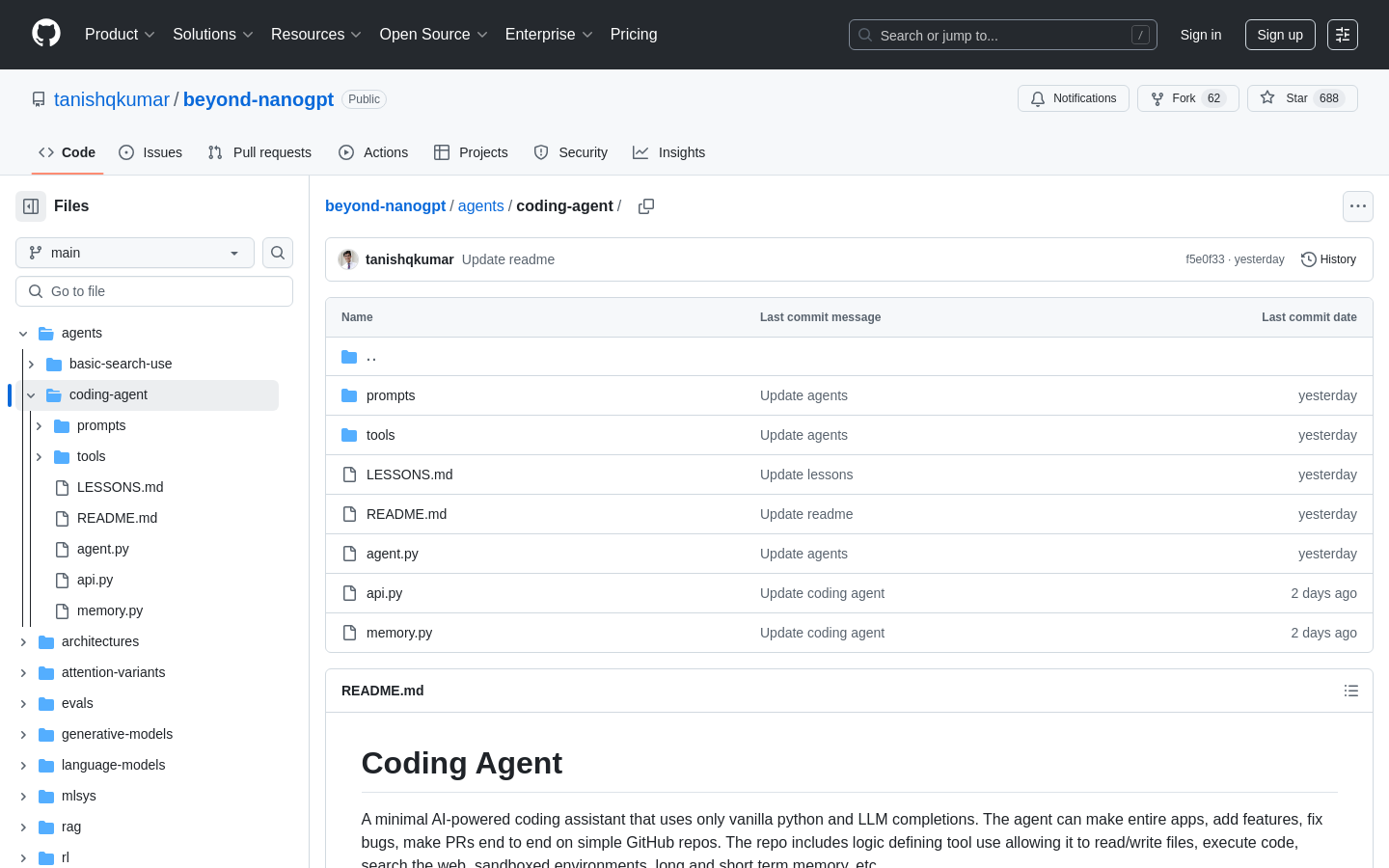This screenshot has width=1389, height=868.
Task: Open the Pricing link
Action: pos(634,35)
